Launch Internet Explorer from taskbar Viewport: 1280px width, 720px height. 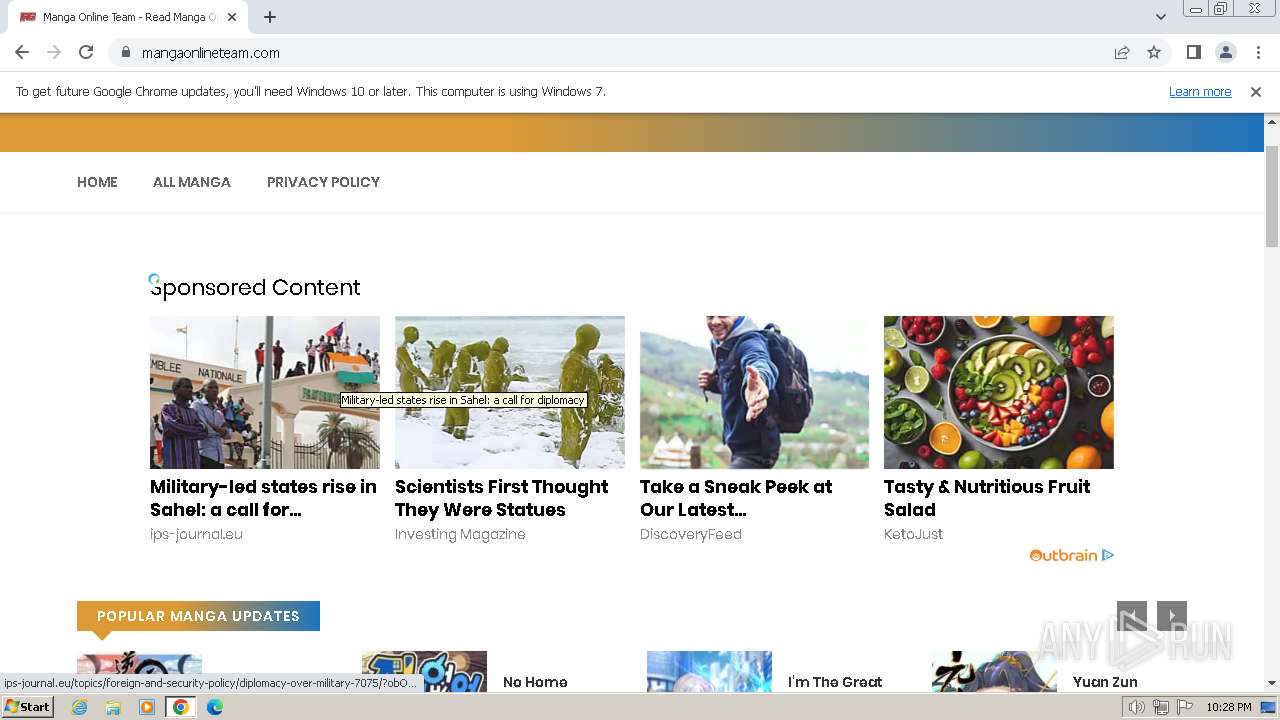pos(80,707)
